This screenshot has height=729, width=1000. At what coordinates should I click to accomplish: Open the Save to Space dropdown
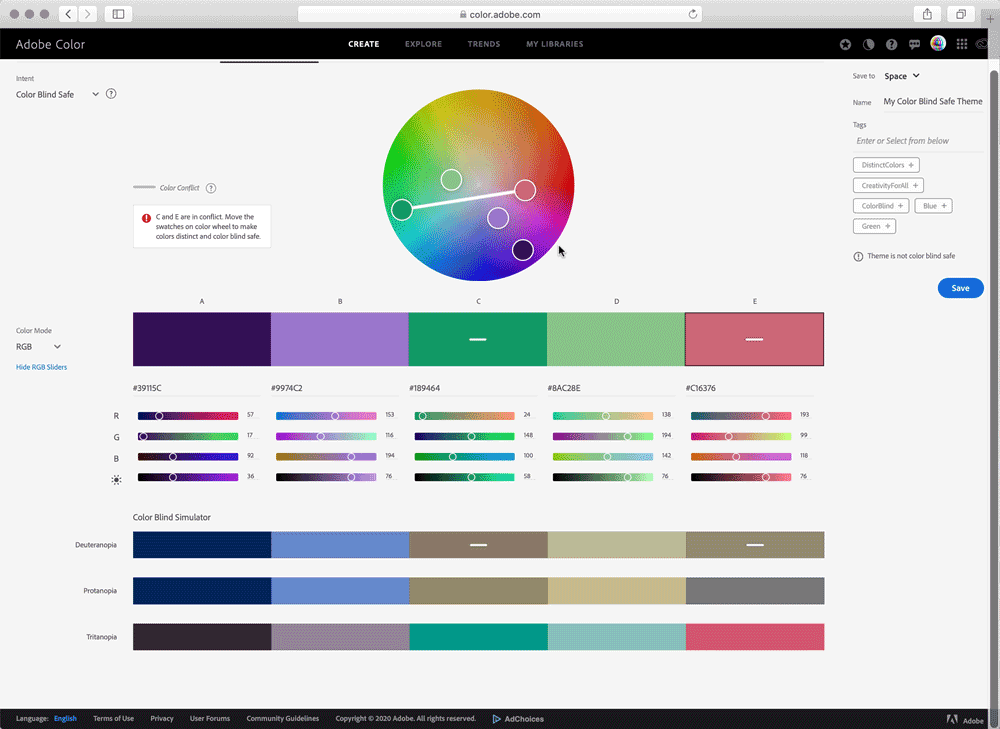[901, 76]
